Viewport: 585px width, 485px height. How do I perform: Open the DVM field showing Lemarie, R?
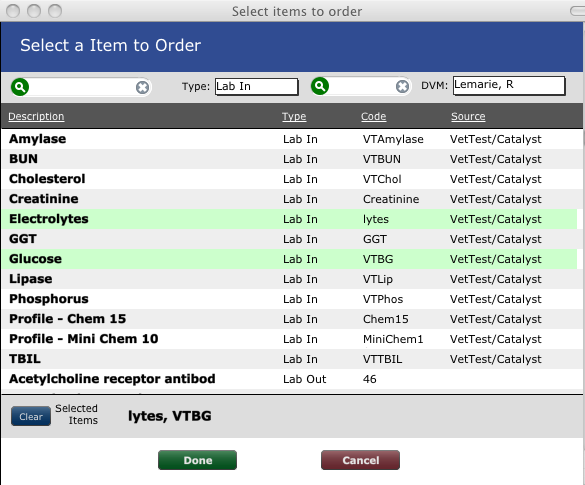click(x=509, y=86)
